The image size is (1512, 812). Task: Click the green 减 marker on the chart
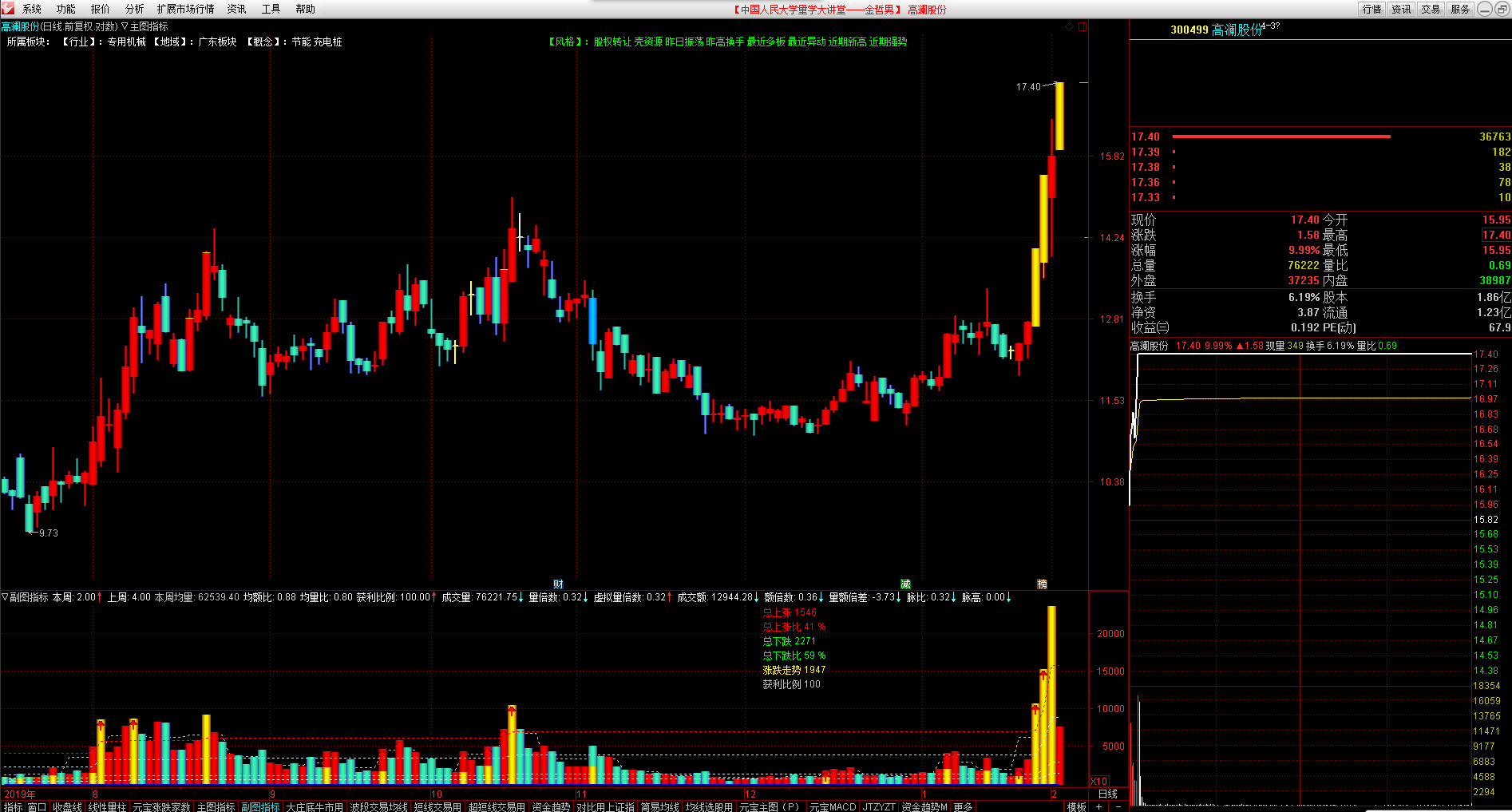tap(905, 584)
